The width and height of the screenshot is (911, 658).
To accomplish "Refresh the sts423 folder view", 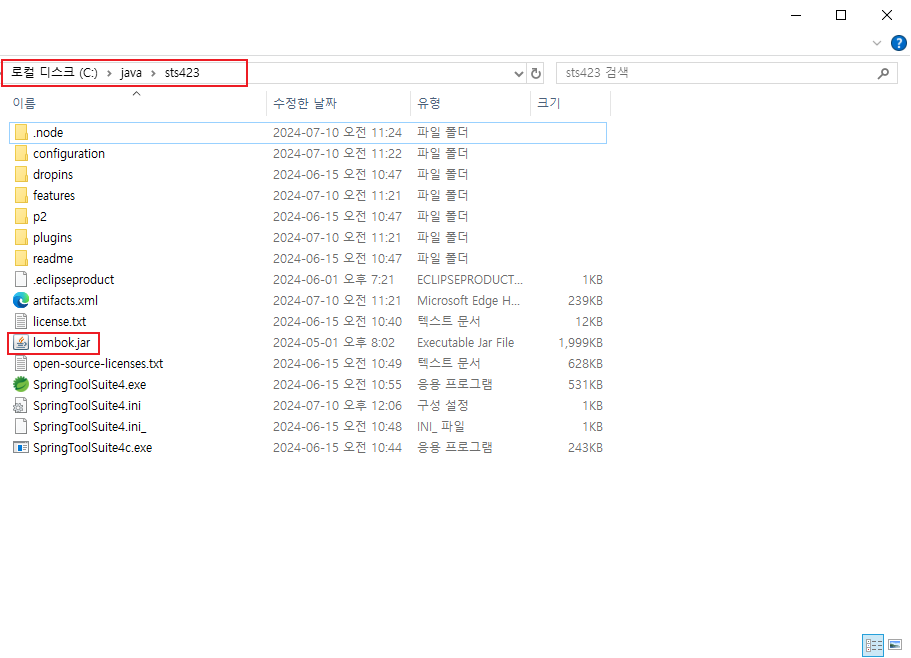I will (536, 73).
